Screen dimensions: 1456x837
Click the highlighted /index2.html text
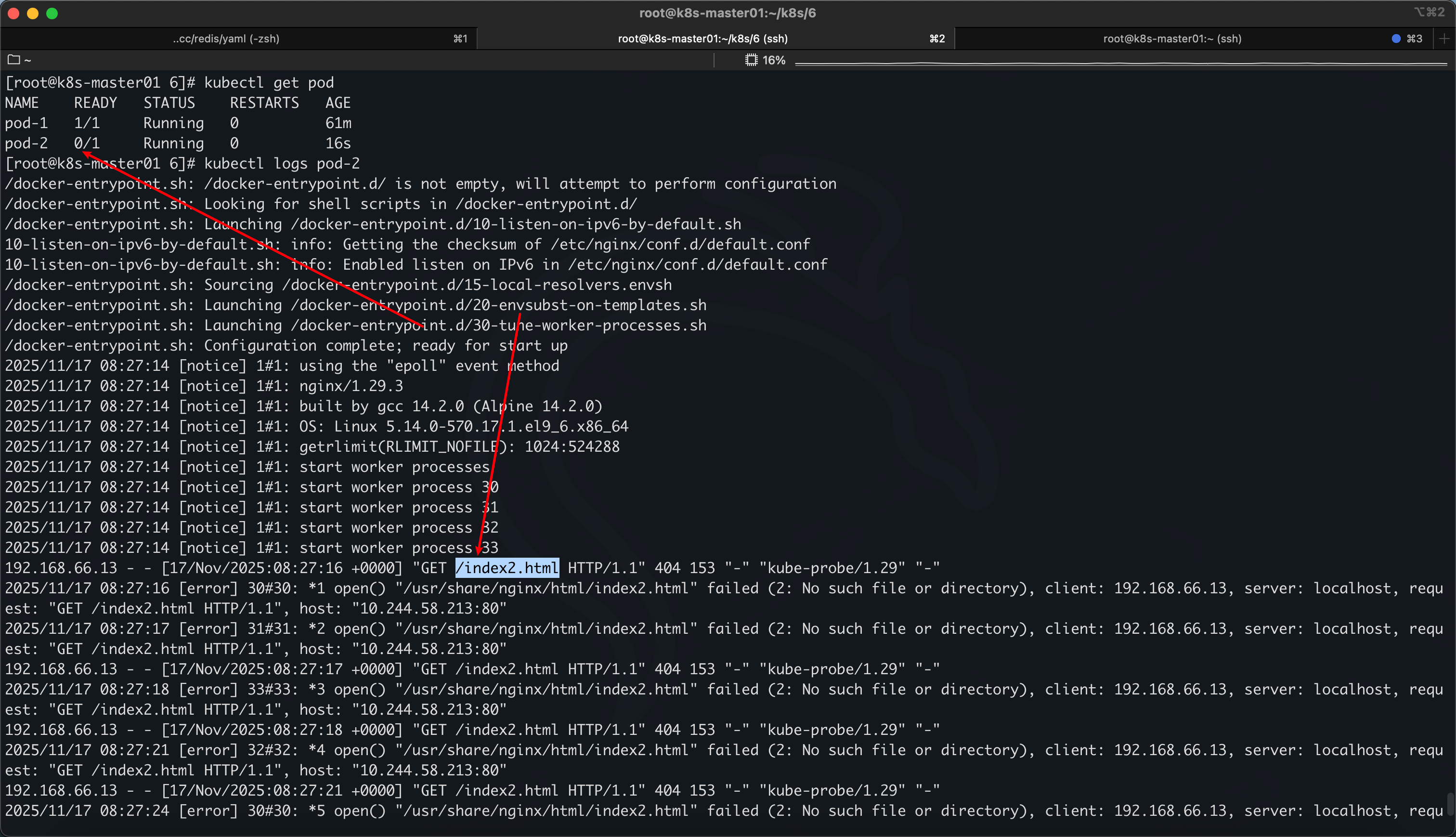(507, 568)
